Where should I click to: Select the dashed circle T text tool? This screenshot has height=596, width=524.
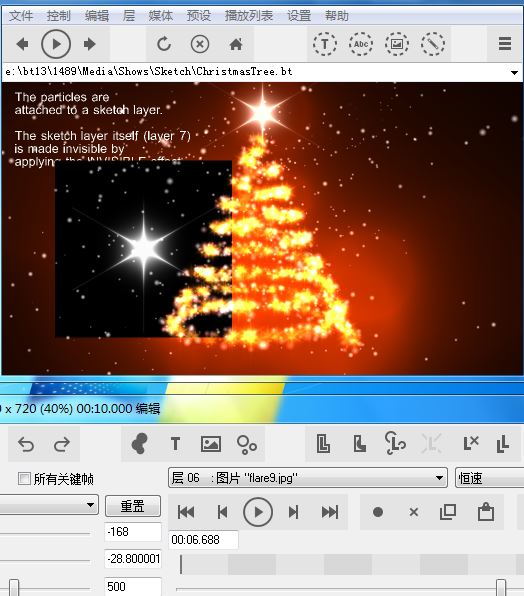[325, 44]
